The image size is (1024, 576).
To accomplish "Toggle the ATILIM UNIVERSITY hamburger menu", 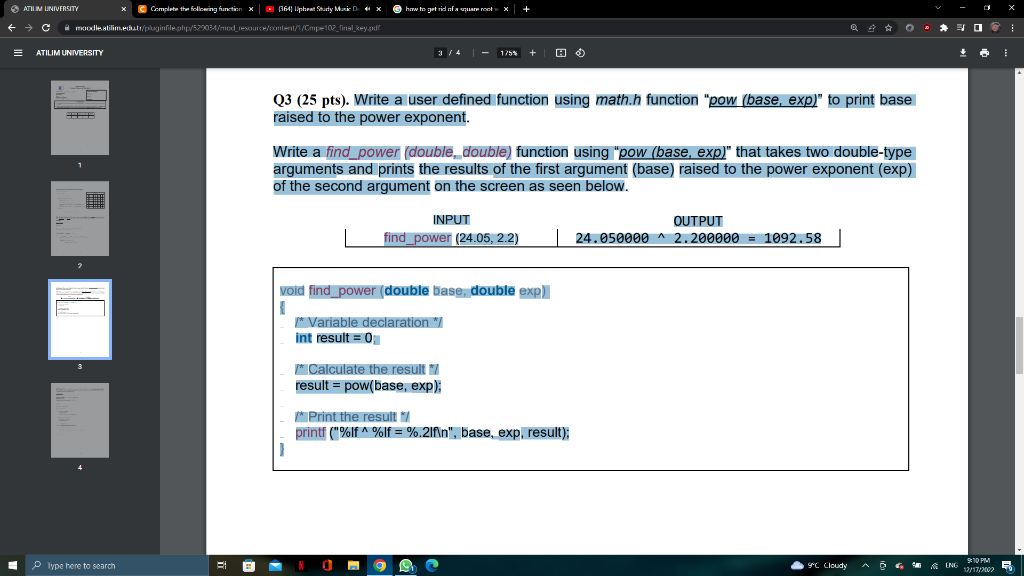I will click(x=18, y=55).
